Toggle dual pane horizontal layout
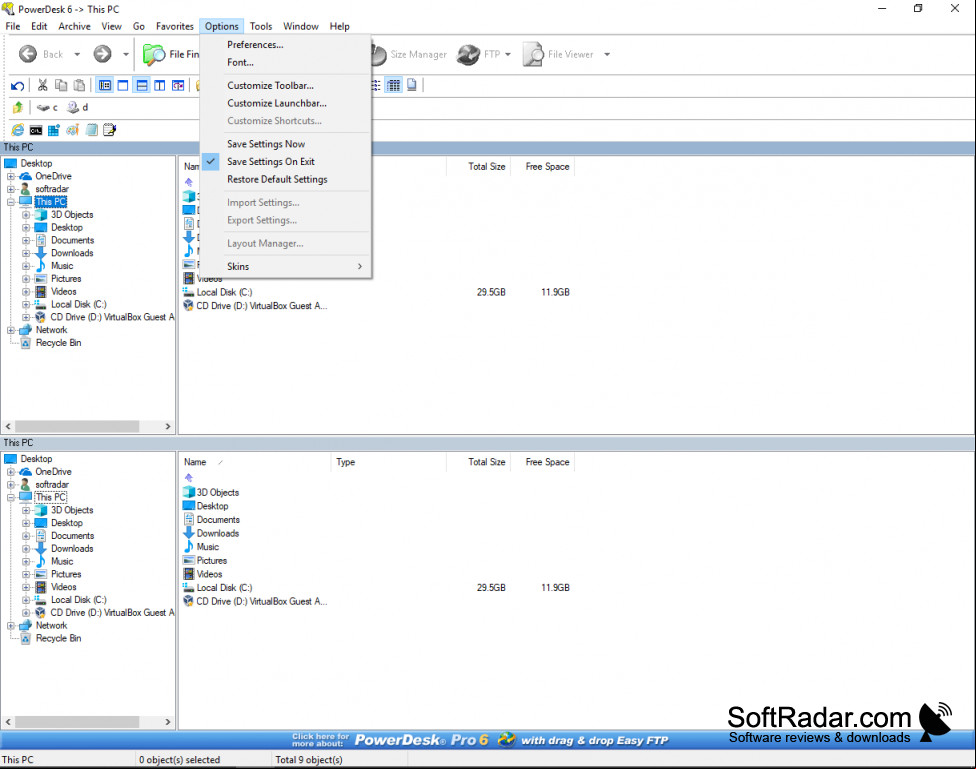 click(142, 85)
